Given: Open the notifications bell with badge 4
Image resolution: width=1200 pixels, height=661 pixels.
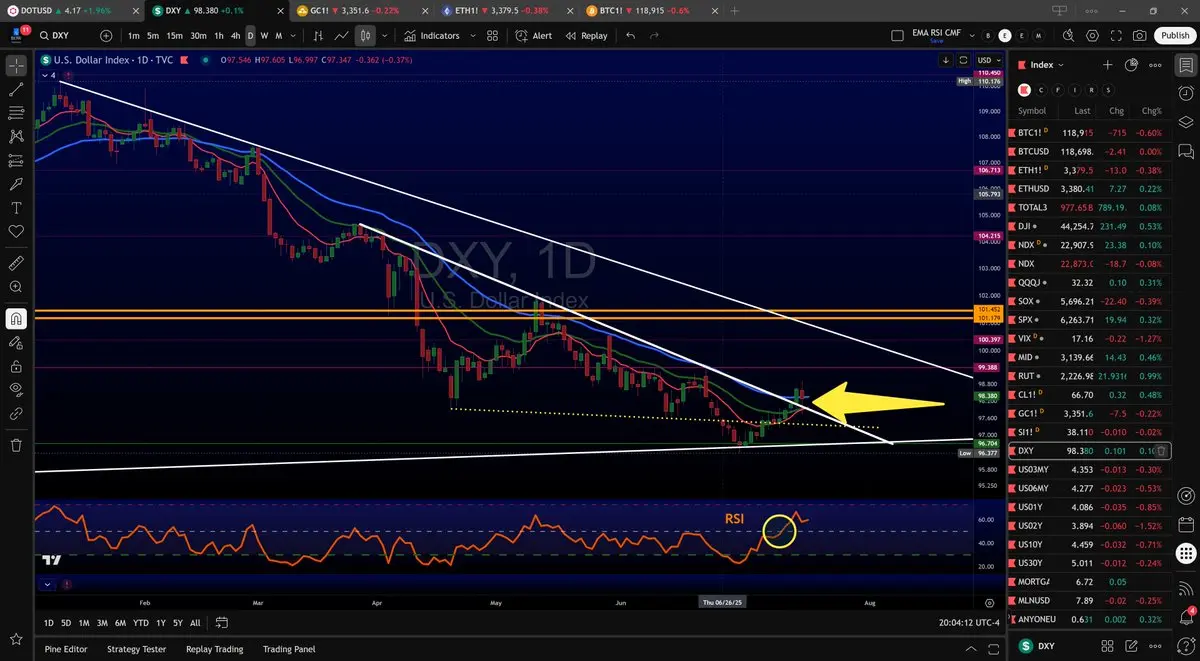Looking at the screenshot, I should tap(1185, 617).
